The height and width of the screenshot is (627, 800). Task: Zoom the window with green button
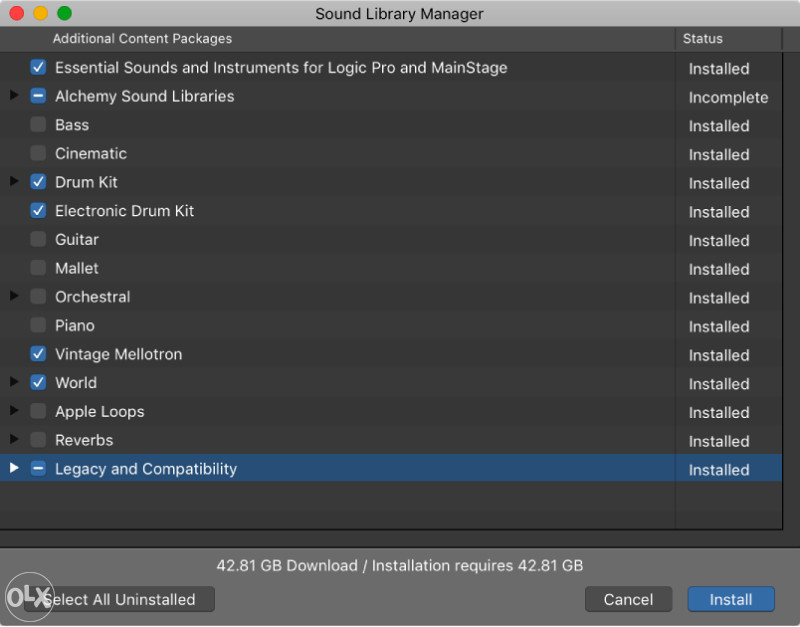tap(64, 13)
